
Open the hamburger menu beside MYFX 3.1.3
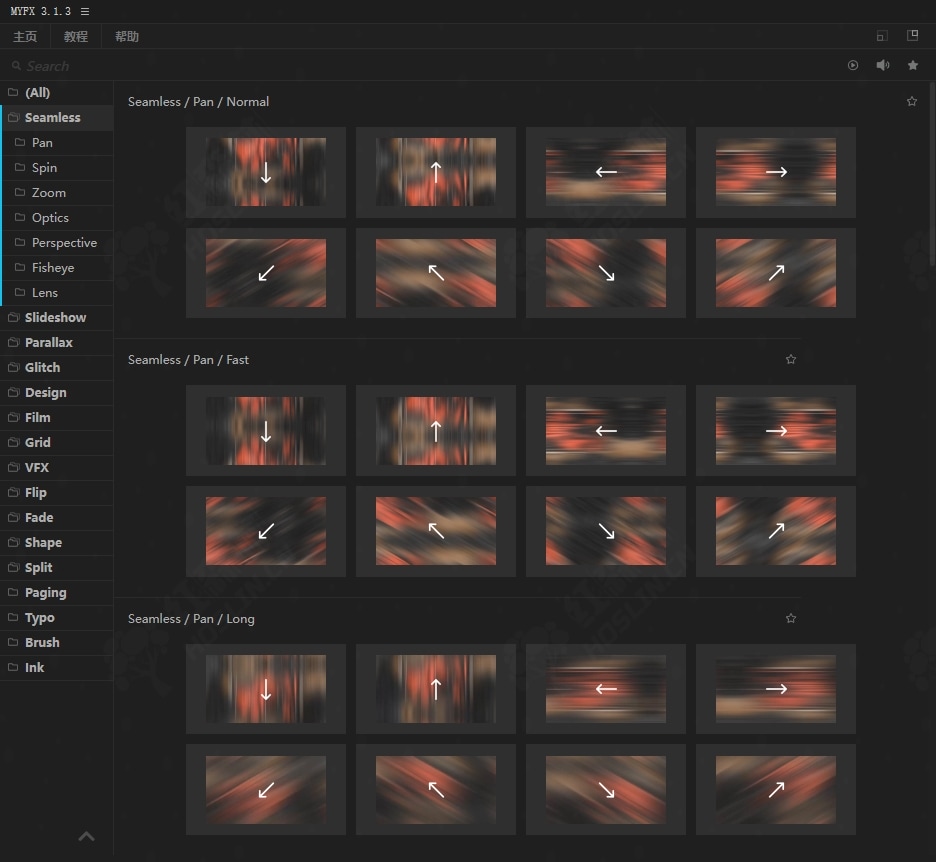tap(85, 11)
